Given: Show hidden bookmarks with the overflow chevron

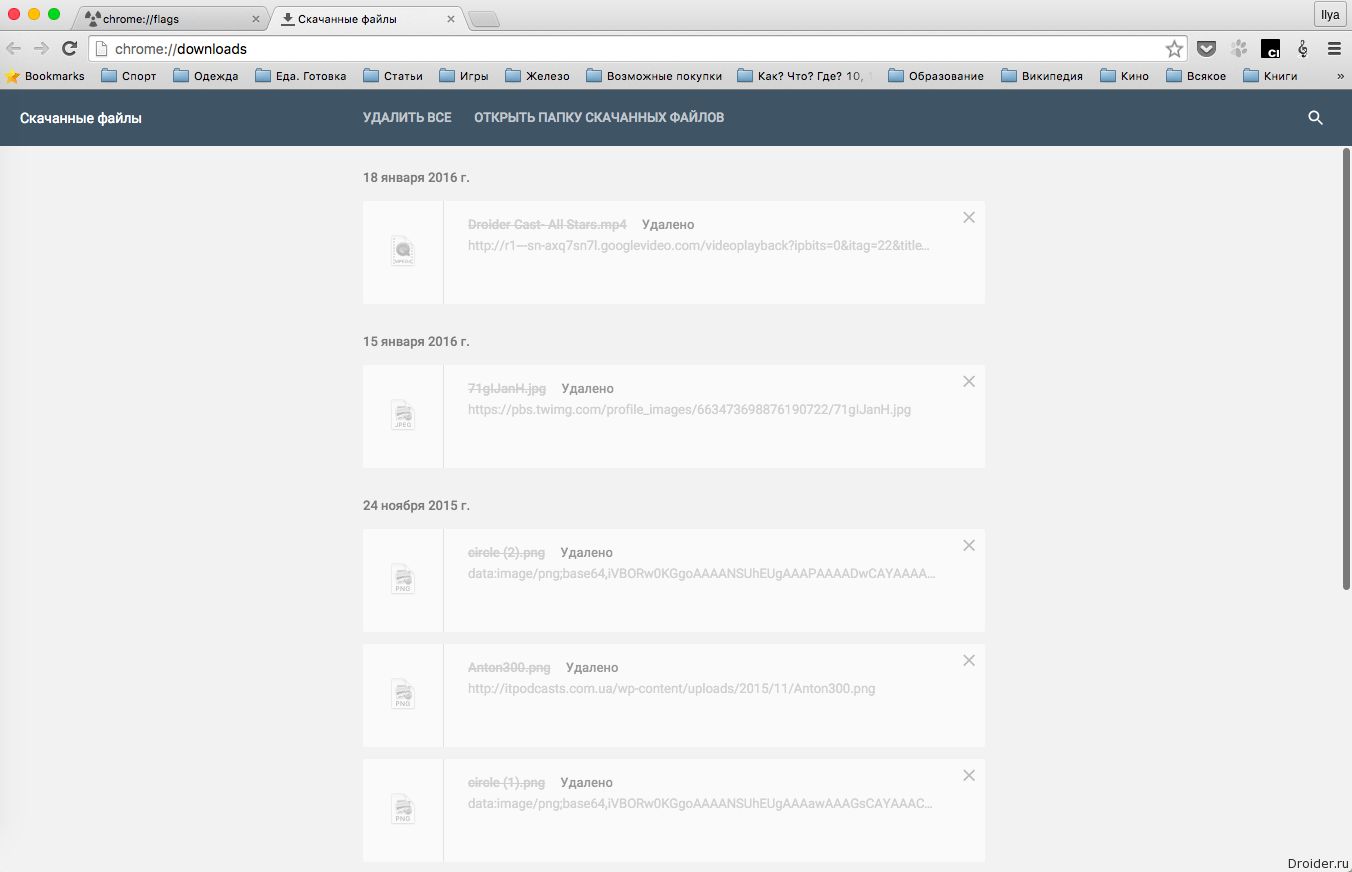Looking at the screenshot, I should [1340, 76].
